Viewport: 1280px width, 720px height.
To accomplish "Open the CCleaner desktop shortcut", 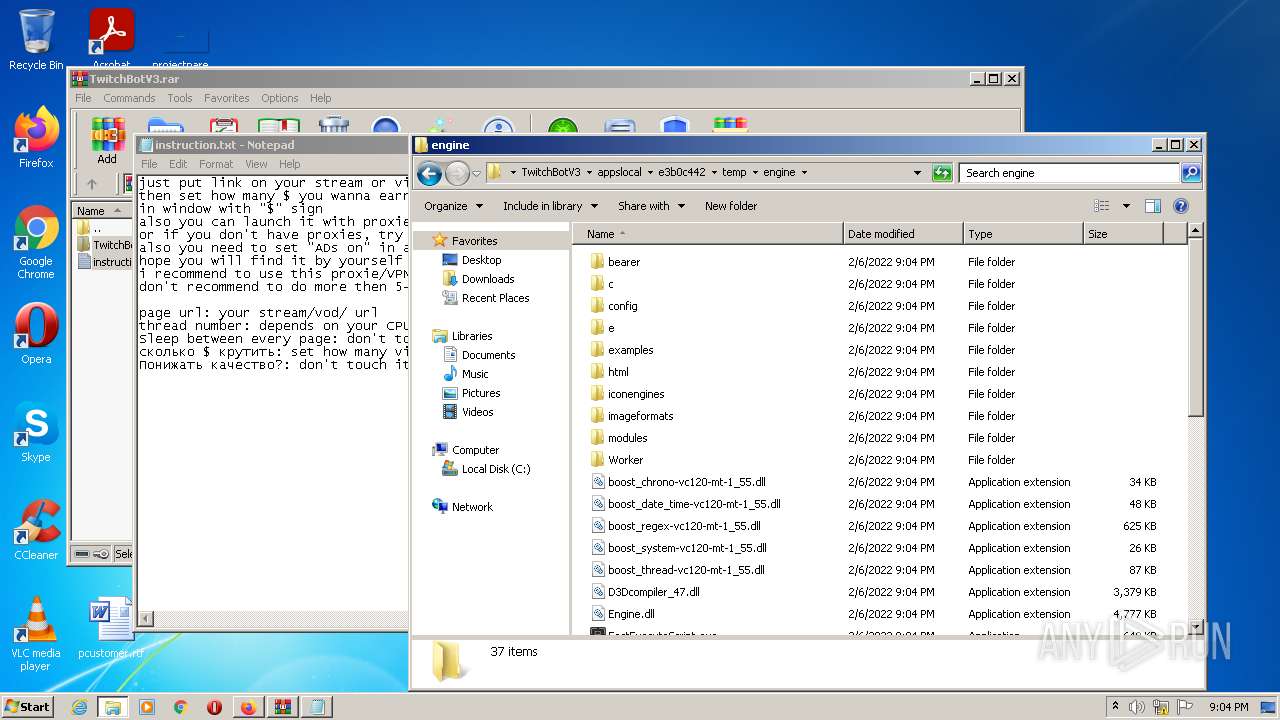I will tap(36, 530).
